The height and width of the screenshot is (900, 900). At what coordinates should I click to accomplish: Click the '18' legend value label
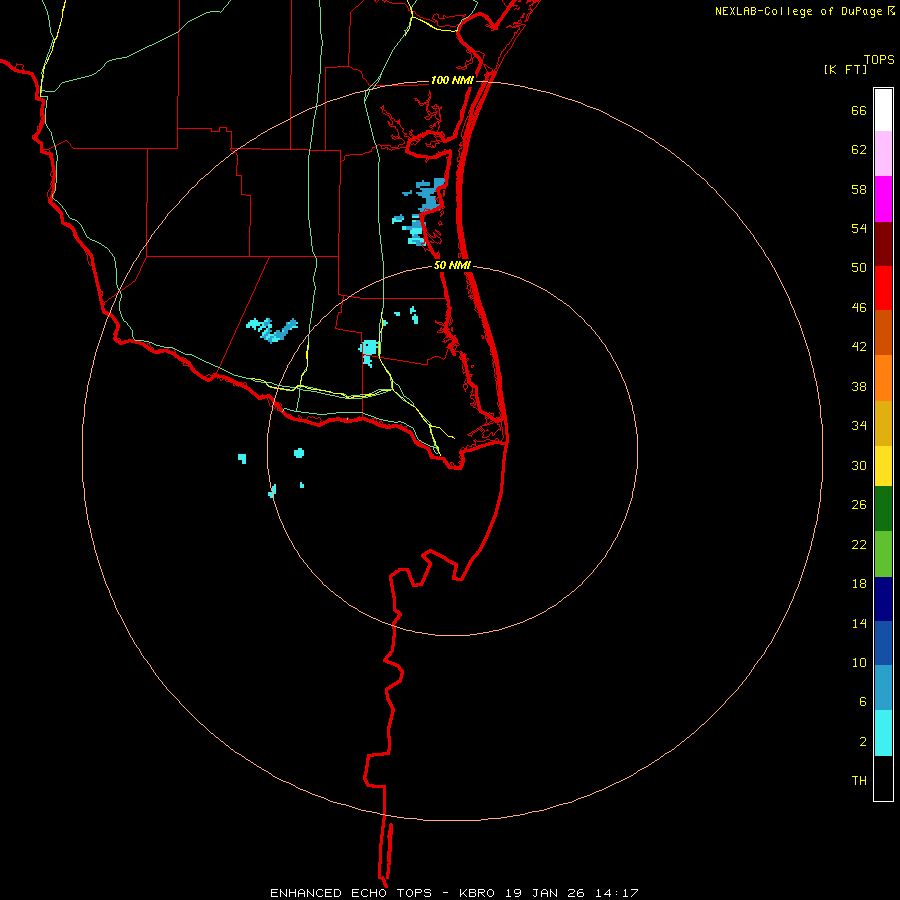click(859, 584)
